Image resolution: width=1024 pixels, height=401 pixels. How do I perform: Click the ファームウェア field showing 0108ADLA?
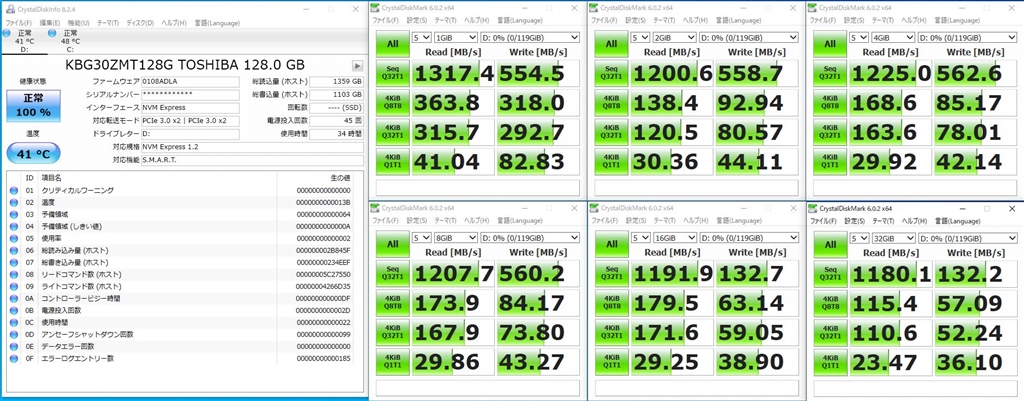pos(189,82)
